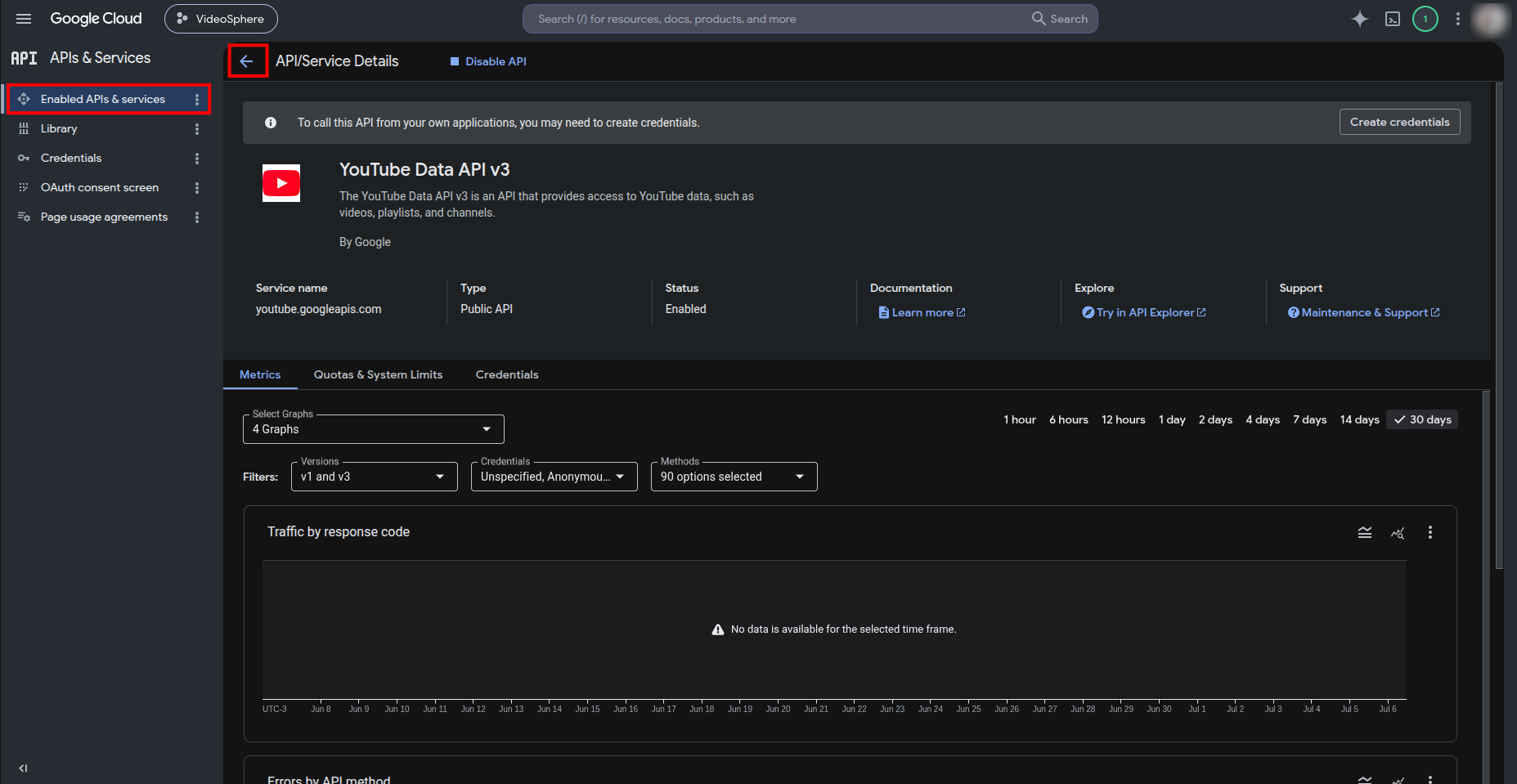Open more options for OAuth consent screen
Image resolution: width=1517 pixels, height=784 pixels.
(197, 188)
